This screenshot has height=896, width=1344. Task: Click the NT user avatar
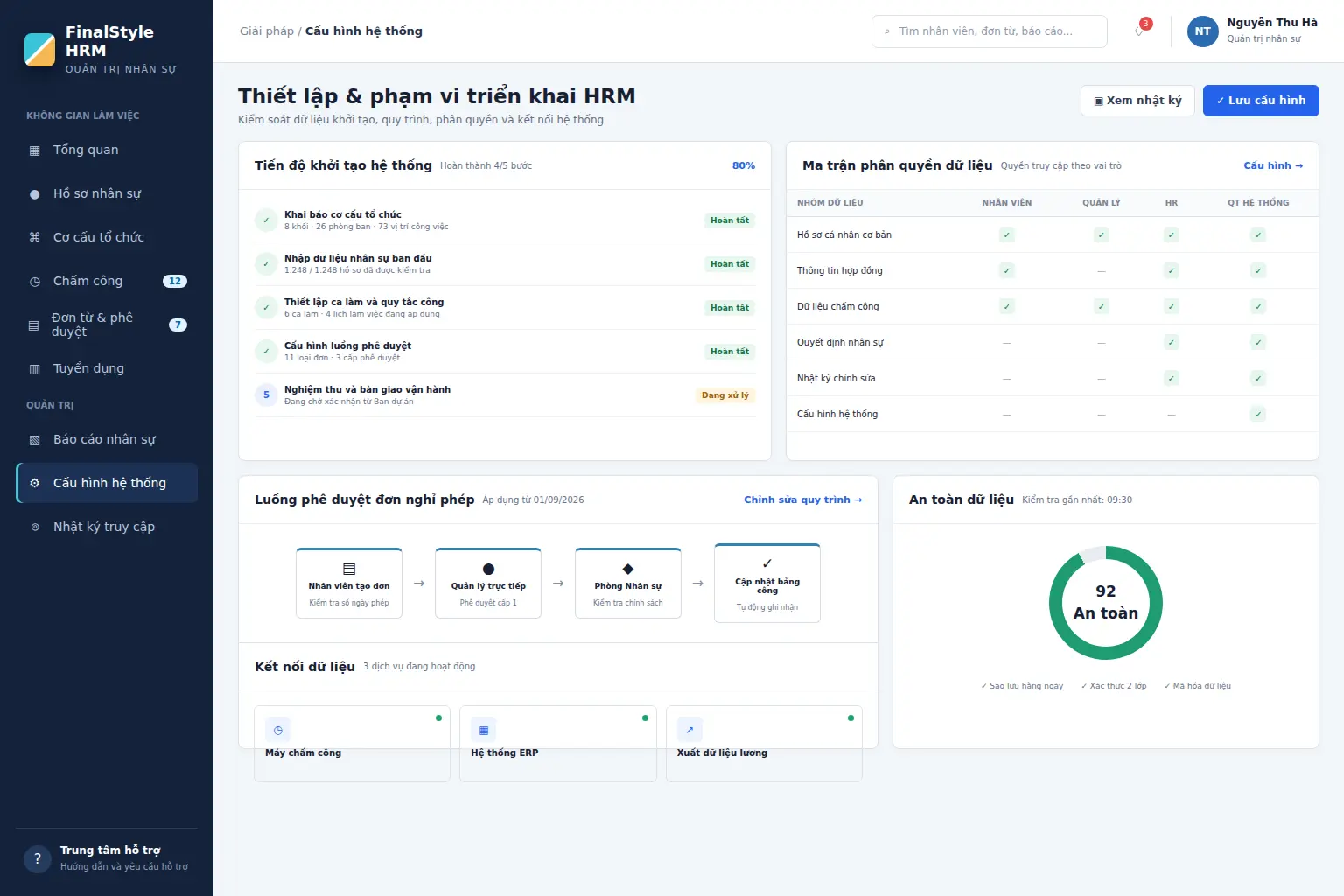[1202, 31]
